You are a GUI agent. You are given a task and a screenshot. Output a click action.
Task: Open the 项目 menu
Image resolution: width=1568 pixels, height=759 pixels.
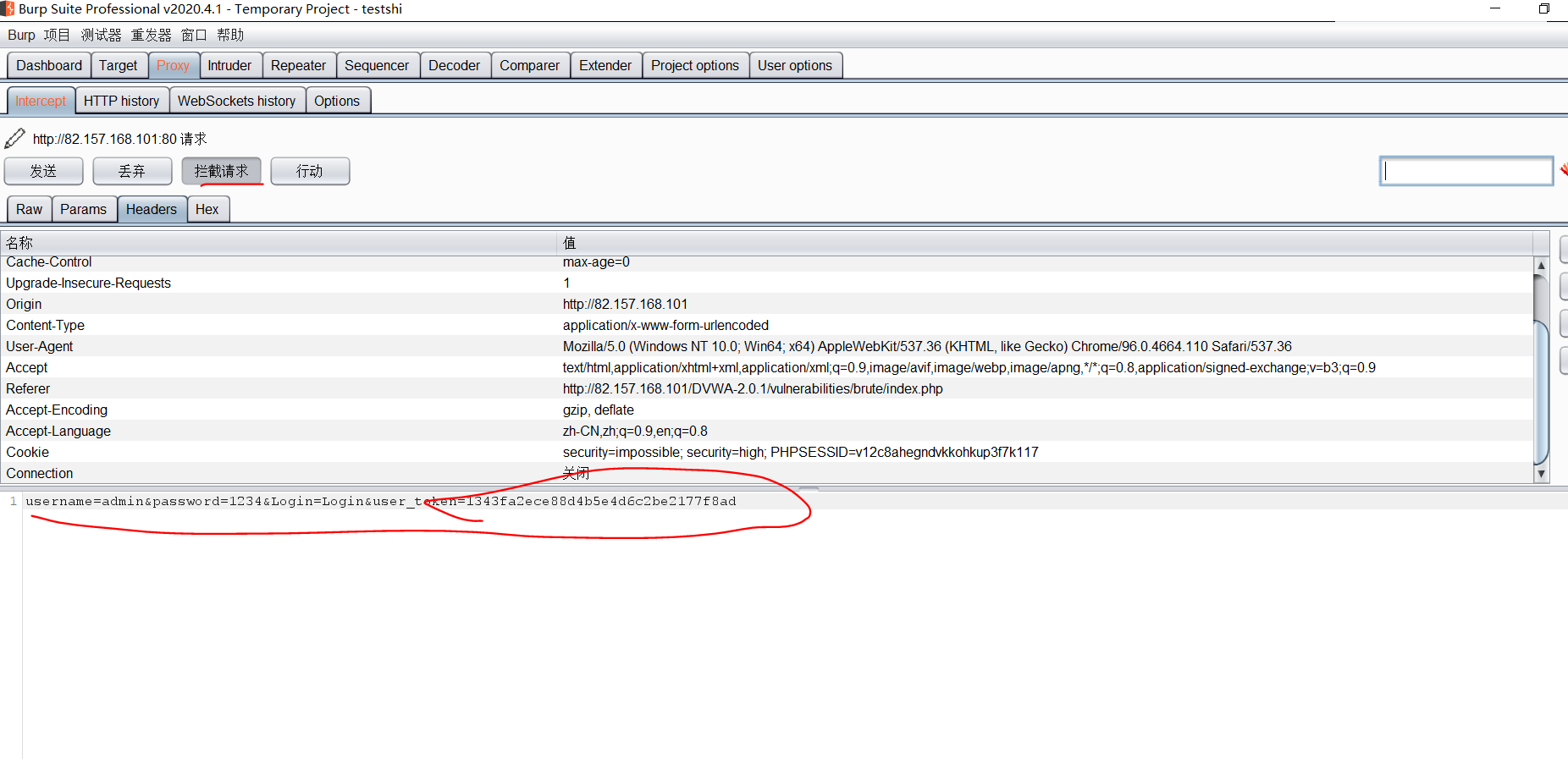[57, 35]
